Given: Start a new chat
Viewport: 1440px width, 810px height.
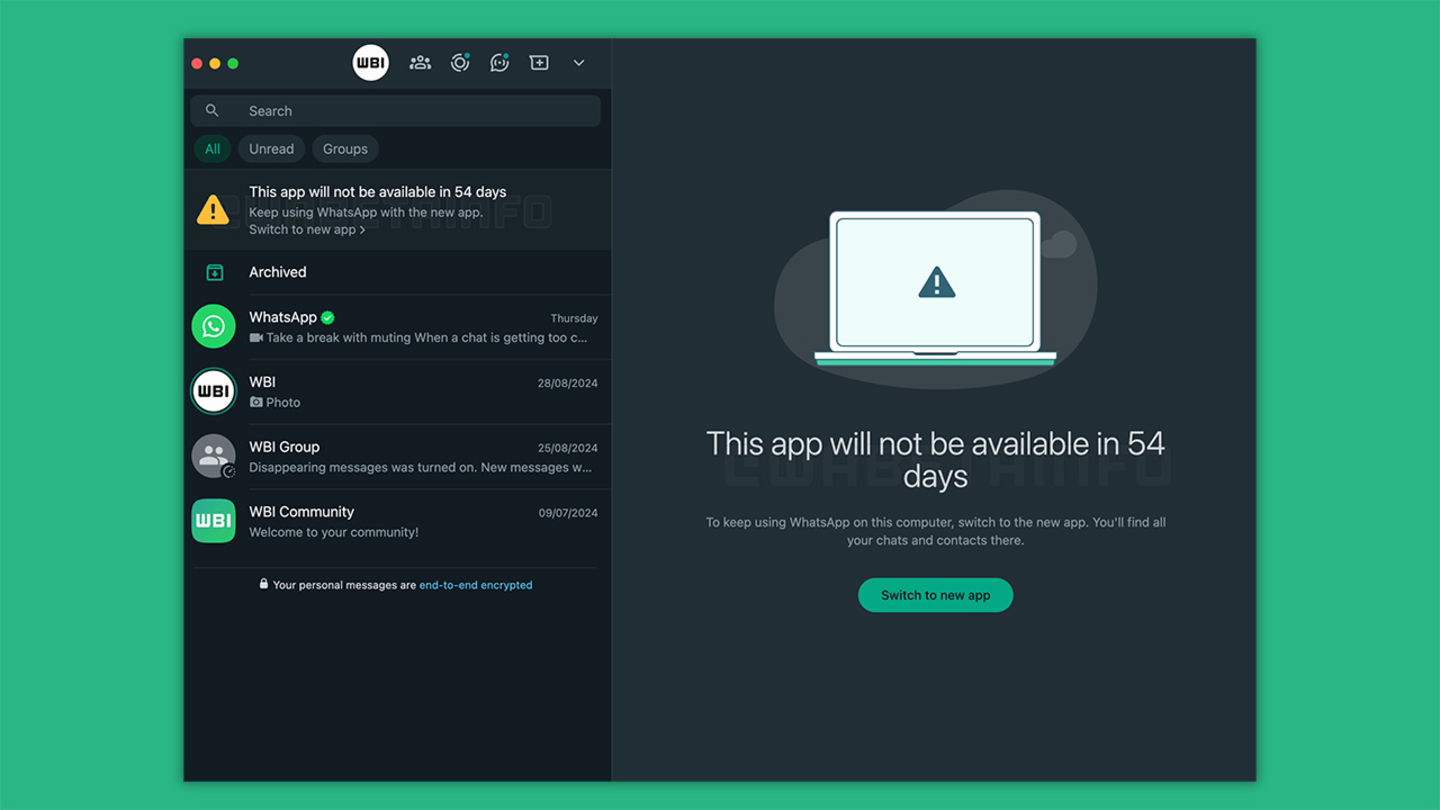Looking at the screenshot, I should (x=539, y=63).
